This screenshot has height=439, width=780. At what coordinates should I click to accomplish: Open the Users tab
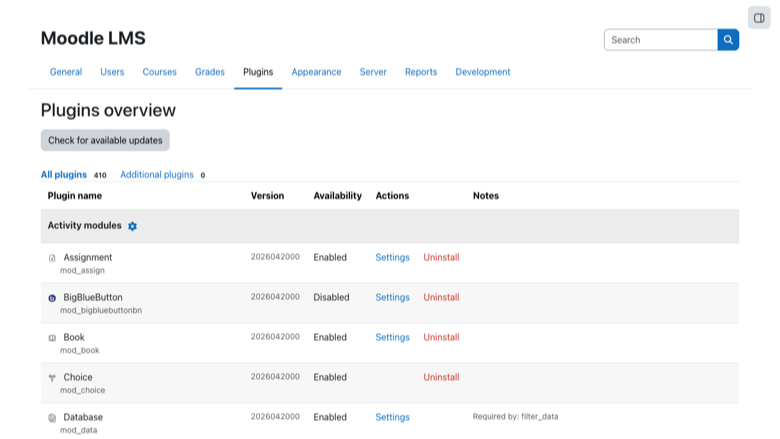point(112,72)
